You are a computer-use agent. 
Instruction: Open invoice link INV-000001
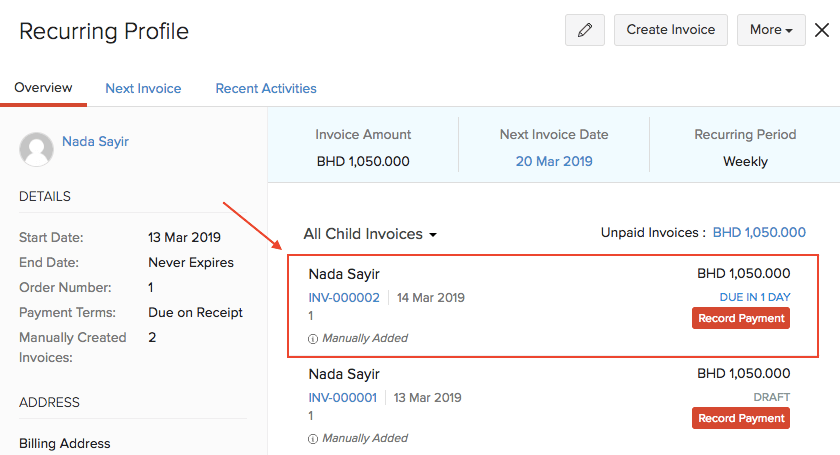pos(343,397)
